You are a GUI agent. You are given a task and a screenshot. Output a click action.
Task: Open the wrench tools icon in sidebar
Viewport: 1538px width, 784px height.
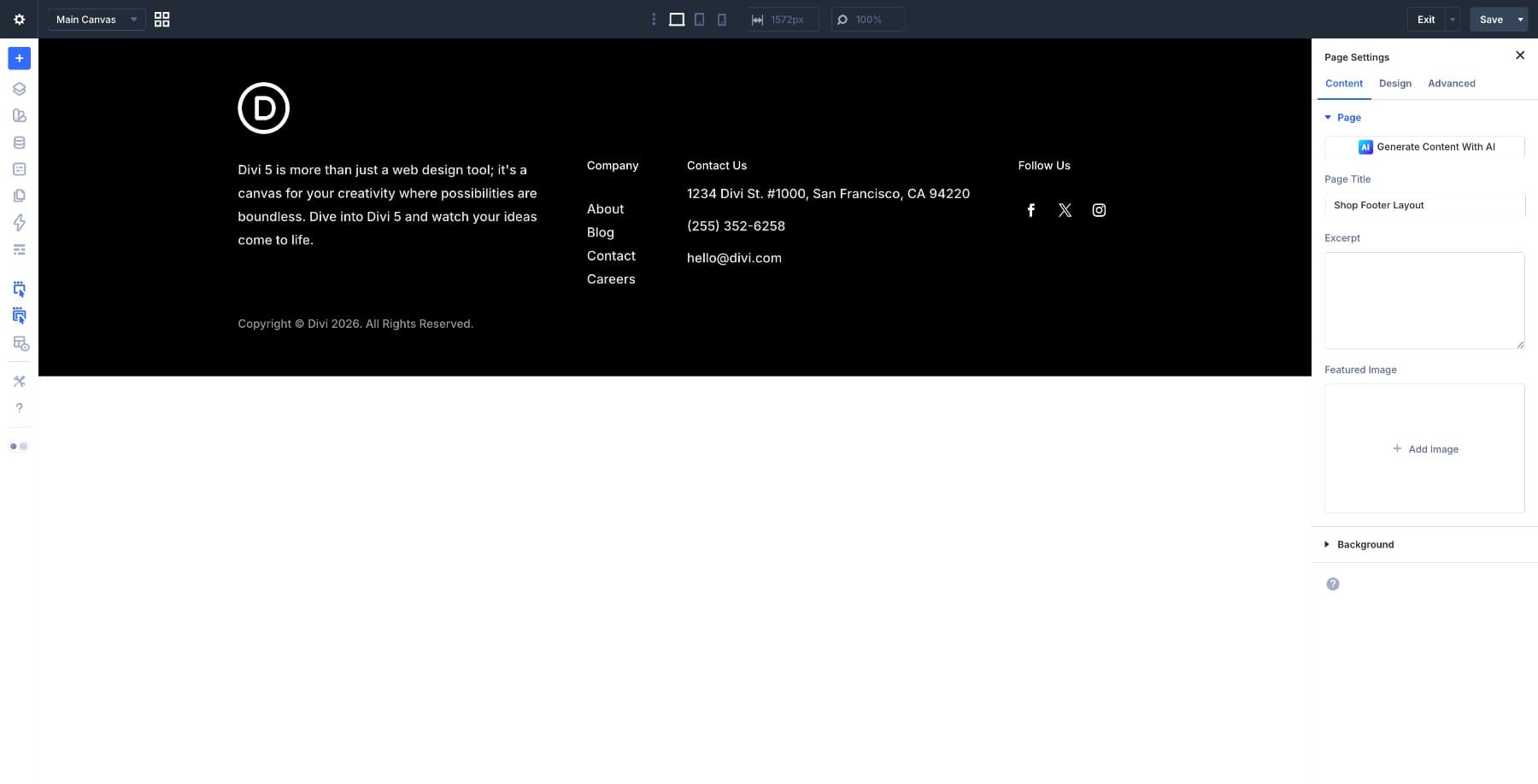click(19, 381)
